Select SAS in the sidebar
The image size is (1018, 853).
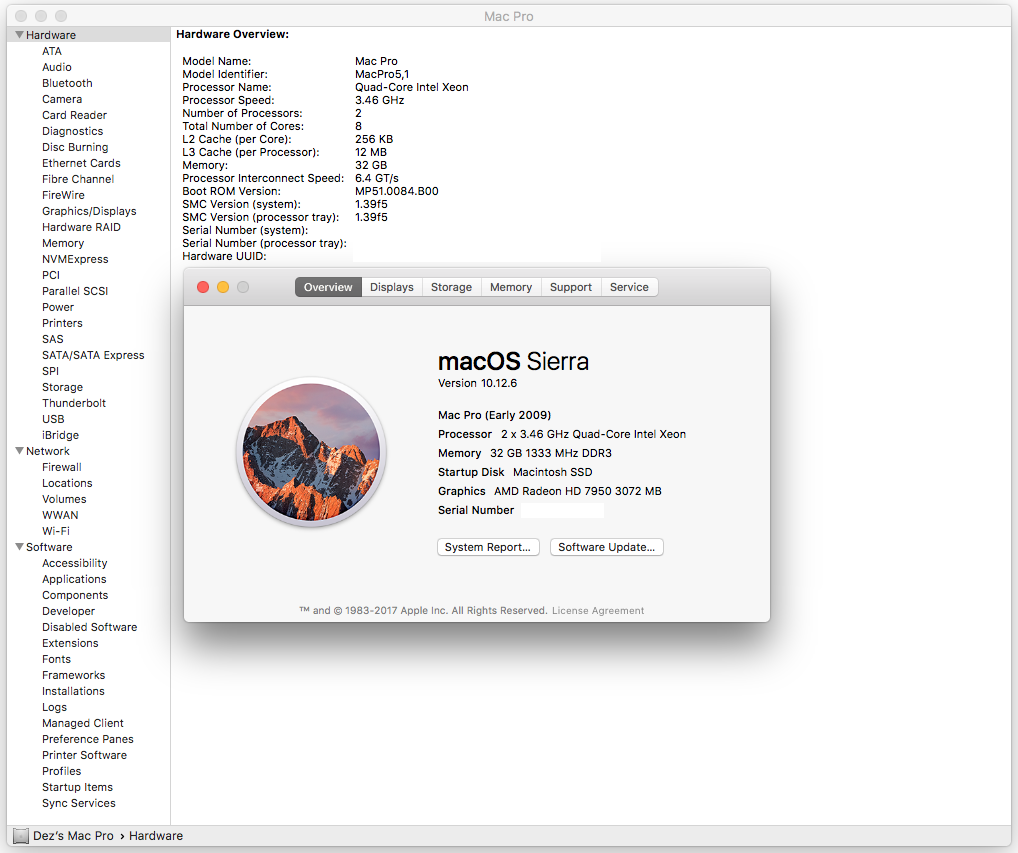[x=53, y=339]
